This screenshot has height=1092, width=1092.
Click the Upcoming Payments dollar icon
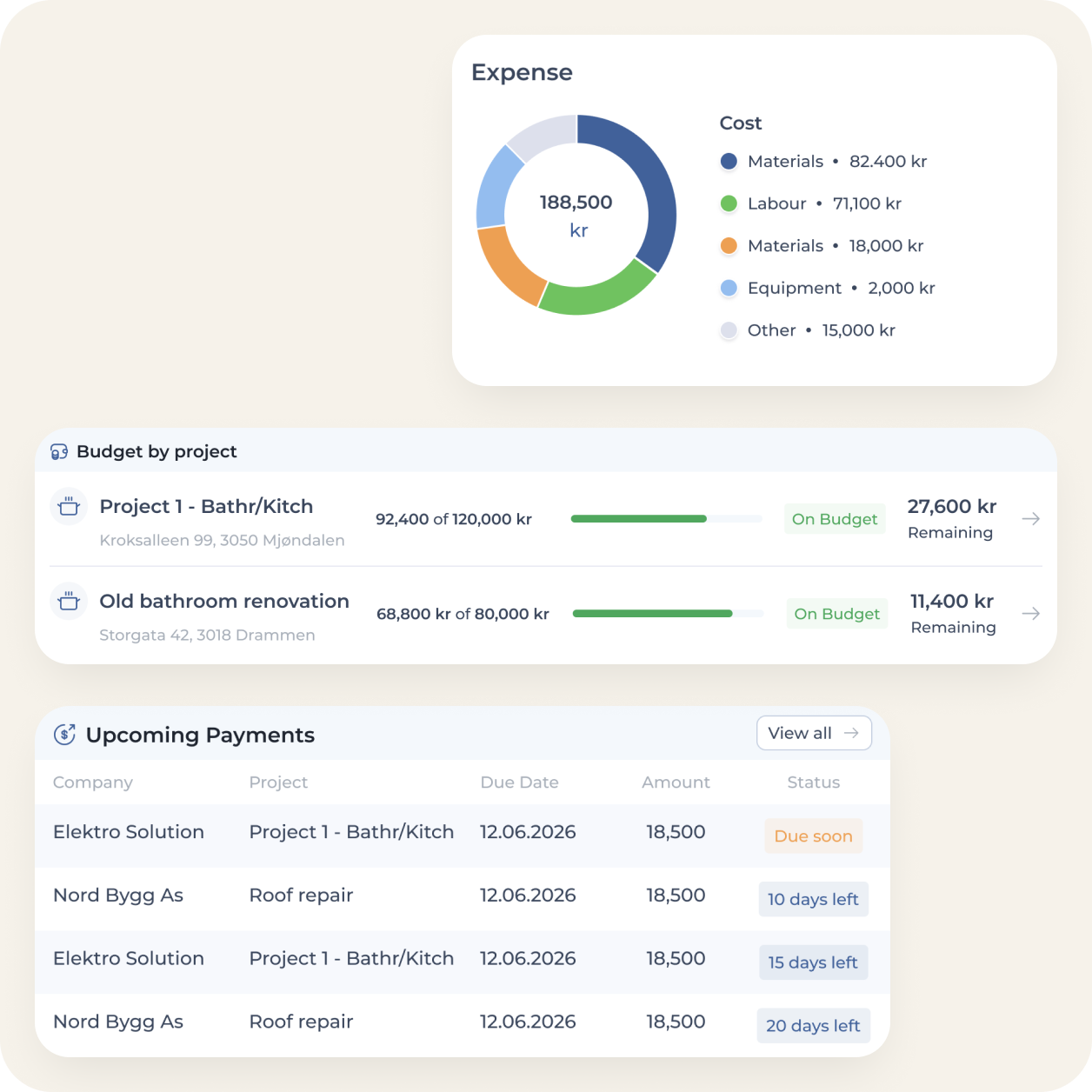[x=64, y=735]
